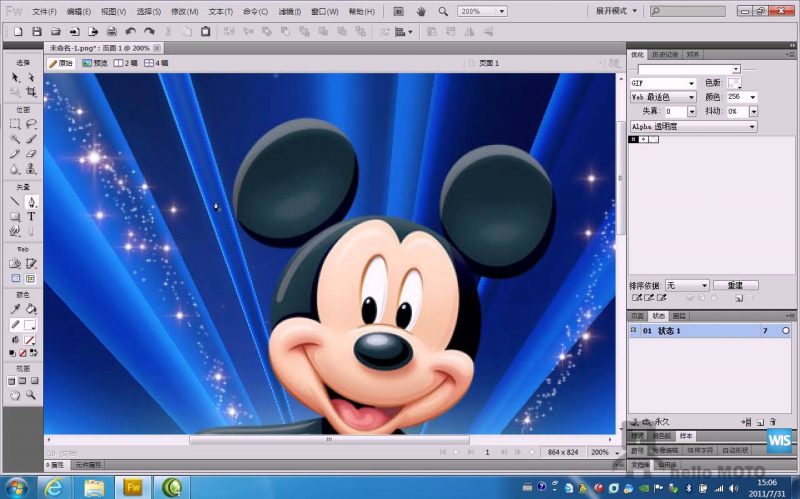Switch to the 历史记录 (History) tab
Screen dimensions: 800x499
point(664,54)
